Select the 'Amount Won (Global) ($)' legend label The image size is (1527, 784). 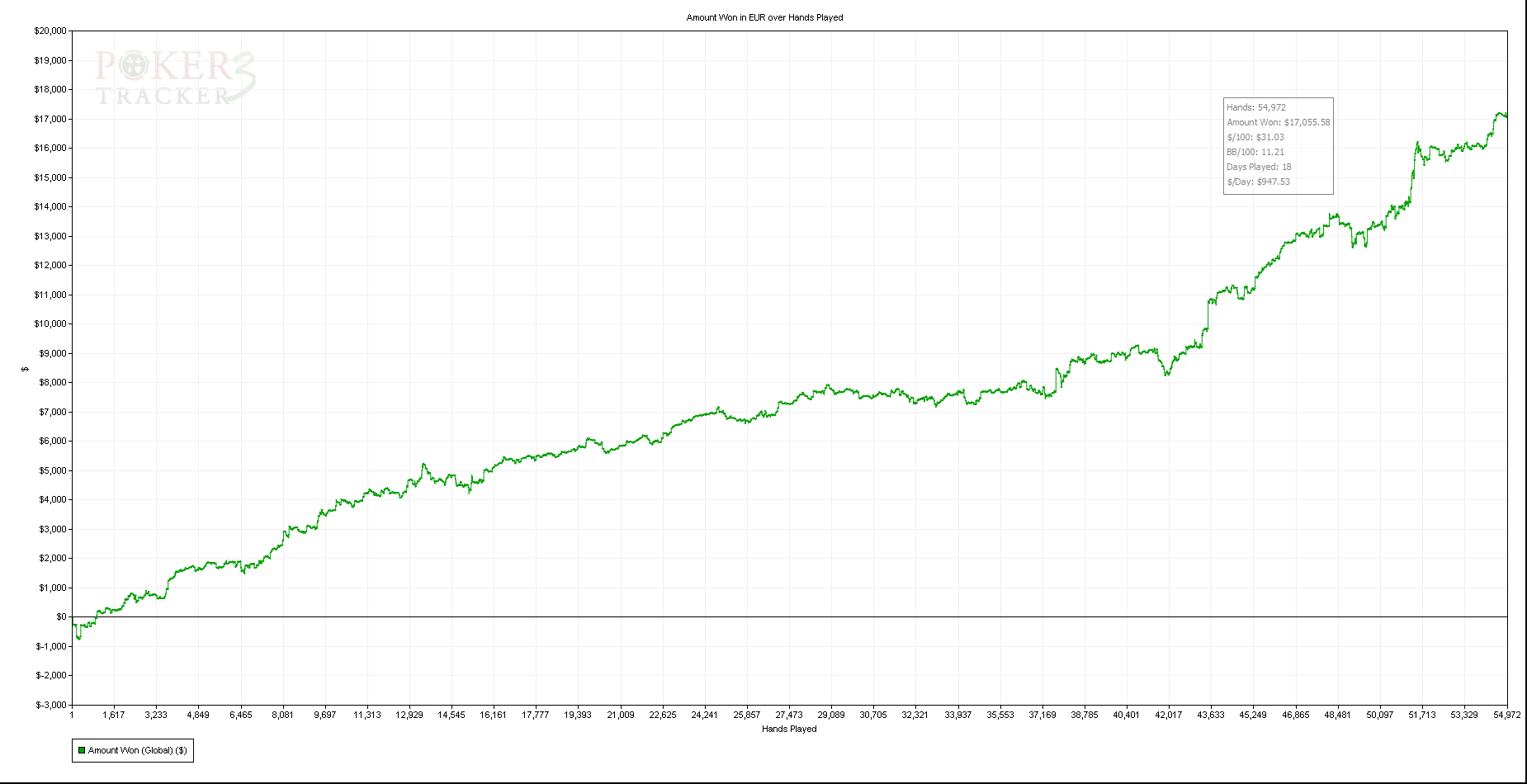pos(138,750)
